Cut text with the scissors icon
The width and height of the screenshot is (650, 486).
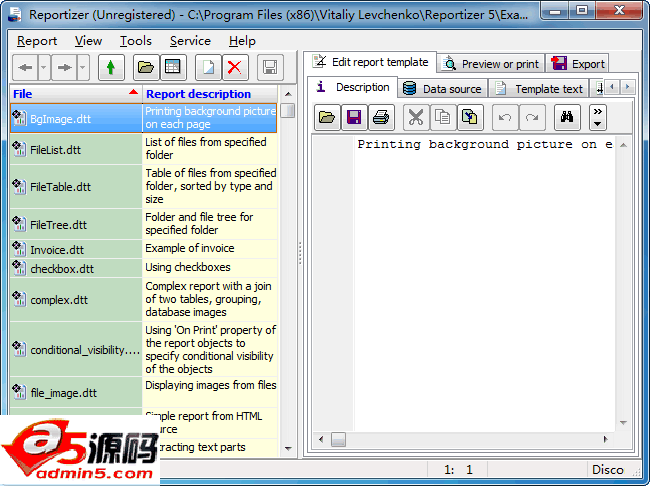tap(416, 117)
